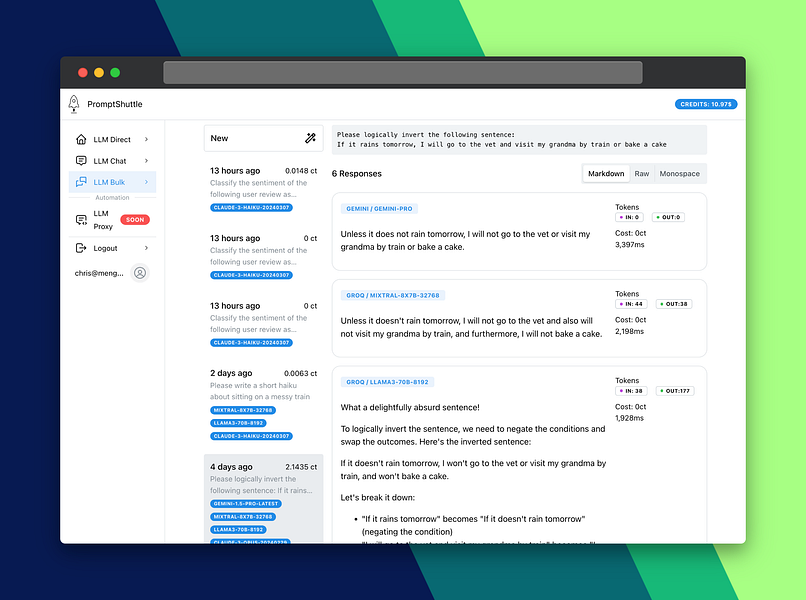The height and width of the screenshot is (600, 806).
Task: Click the 2.1435 ct cost value
Action: point(301,467)
